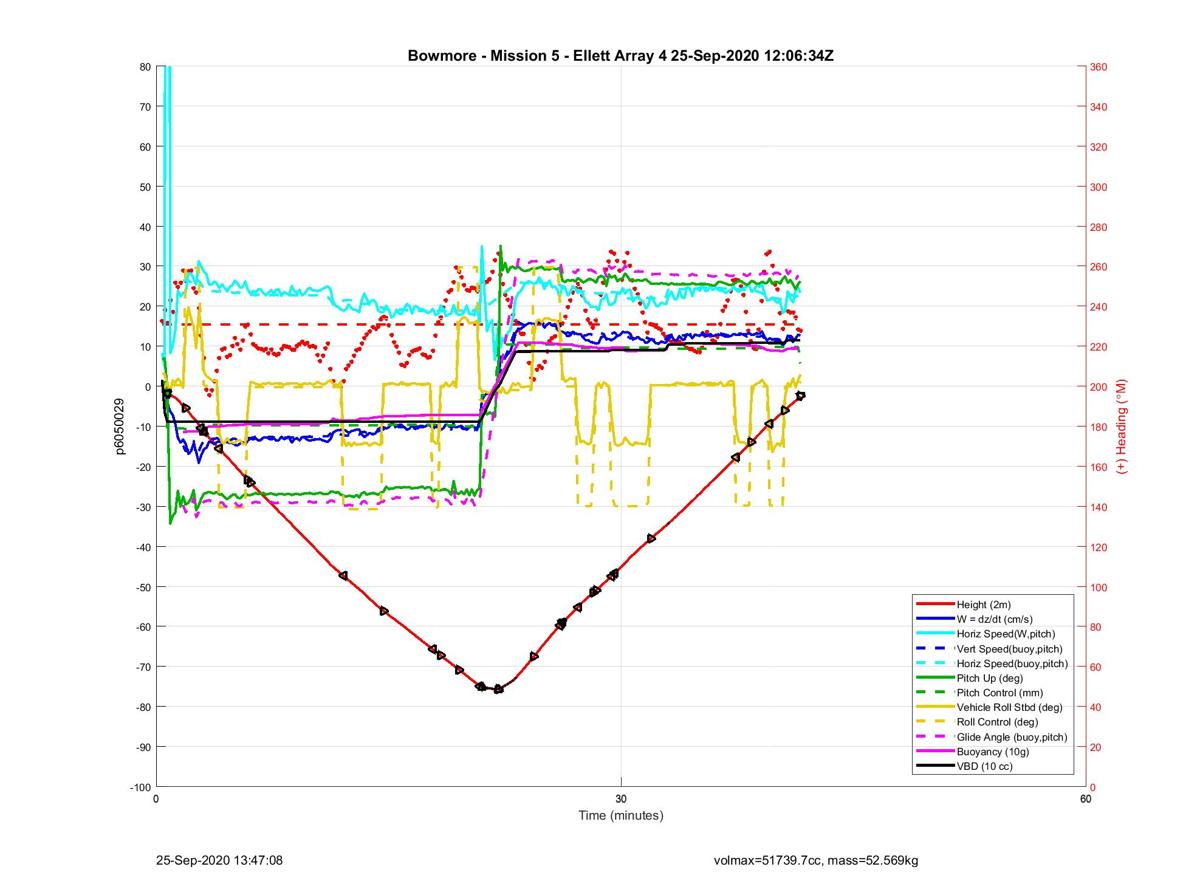
Task: Click the volmax=51739.7cc, mass=52.569kg footer text
Action: (816, 860)
